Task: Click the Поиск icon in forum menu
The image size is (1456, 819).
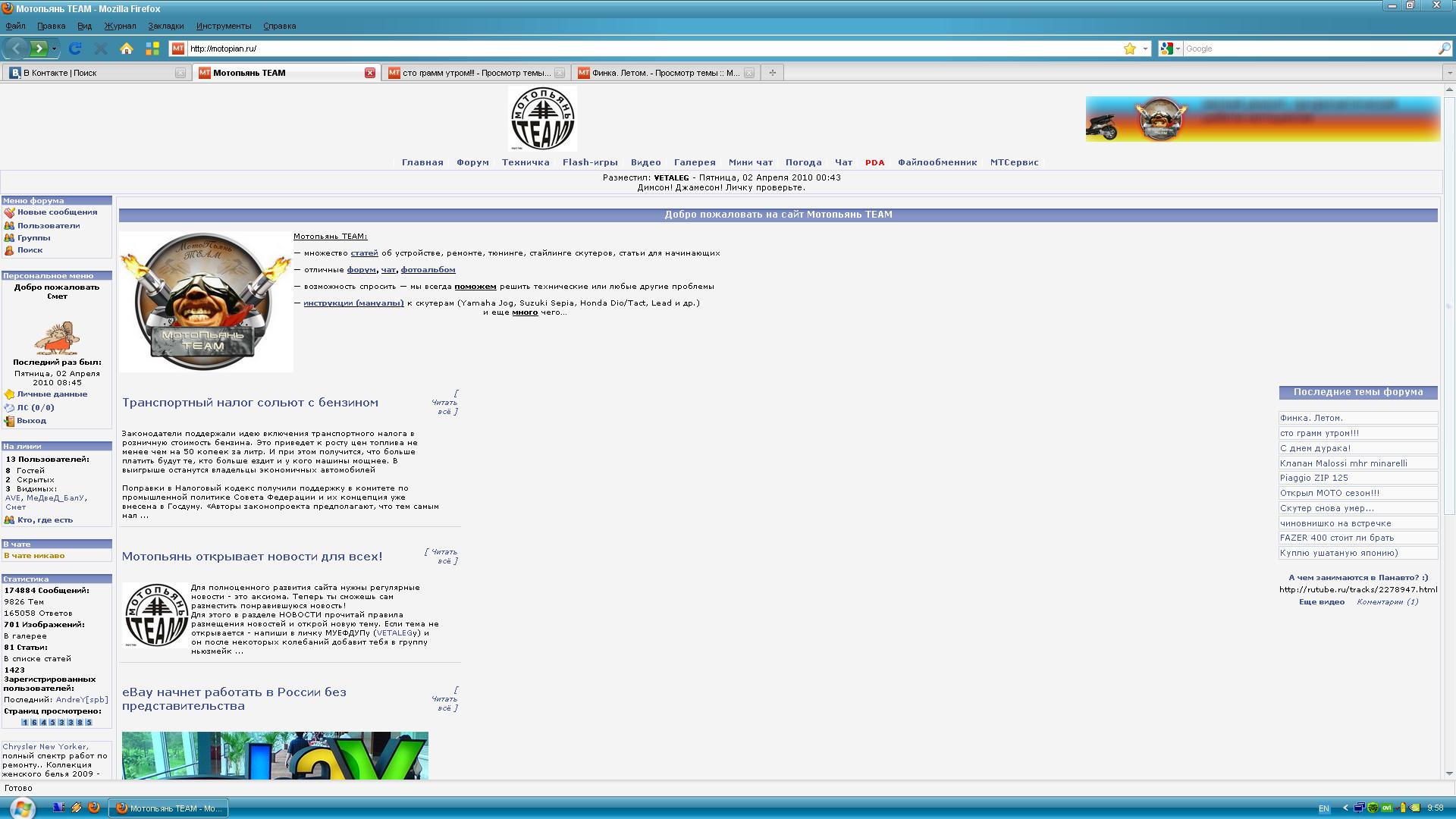Action: [x=9, y=250]
